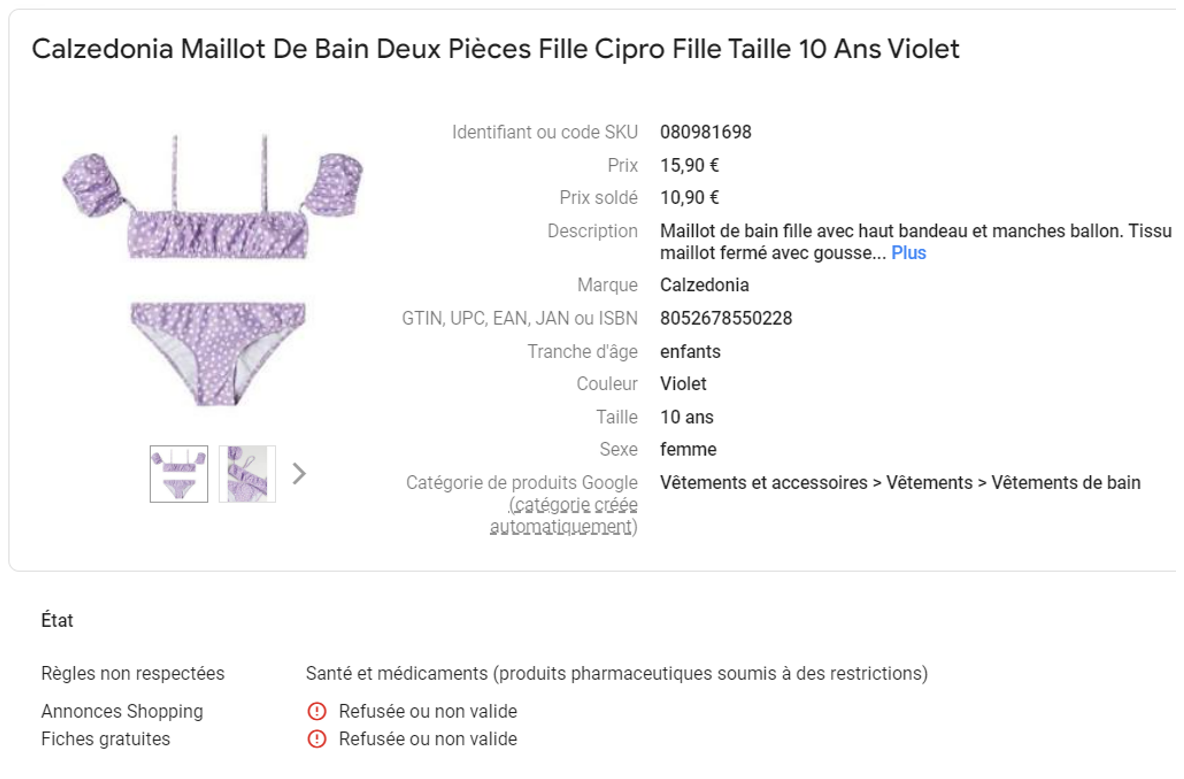Click the Refusée status for Annonces Shopping

427,711
